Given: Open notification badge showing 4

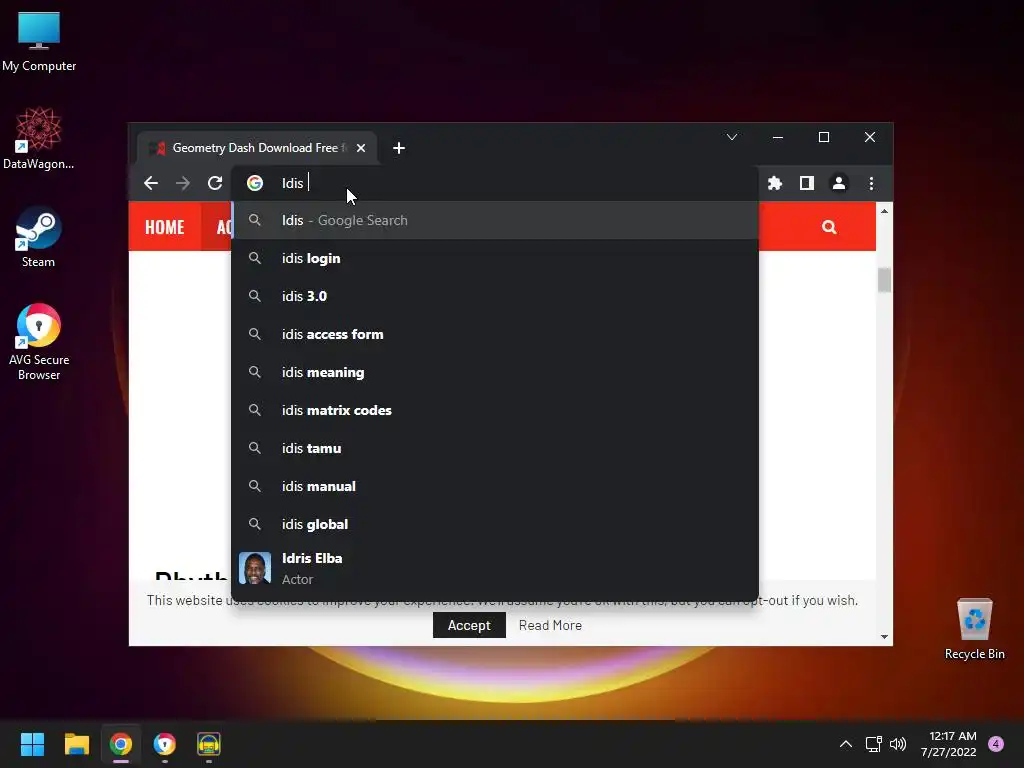Looking at the screenshot, I should coord(996,744).
